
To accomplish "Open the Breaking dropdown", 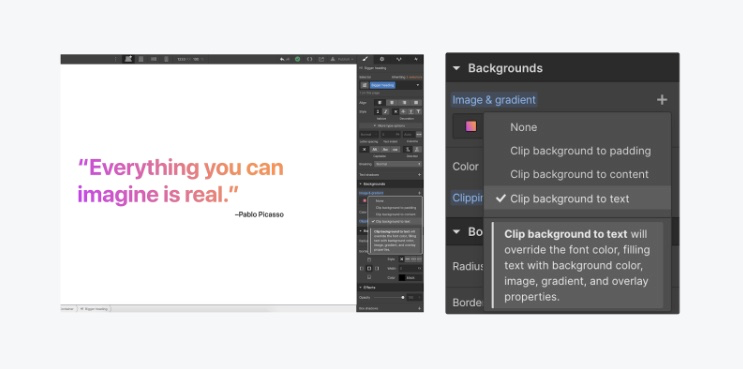I will point(398,164).
